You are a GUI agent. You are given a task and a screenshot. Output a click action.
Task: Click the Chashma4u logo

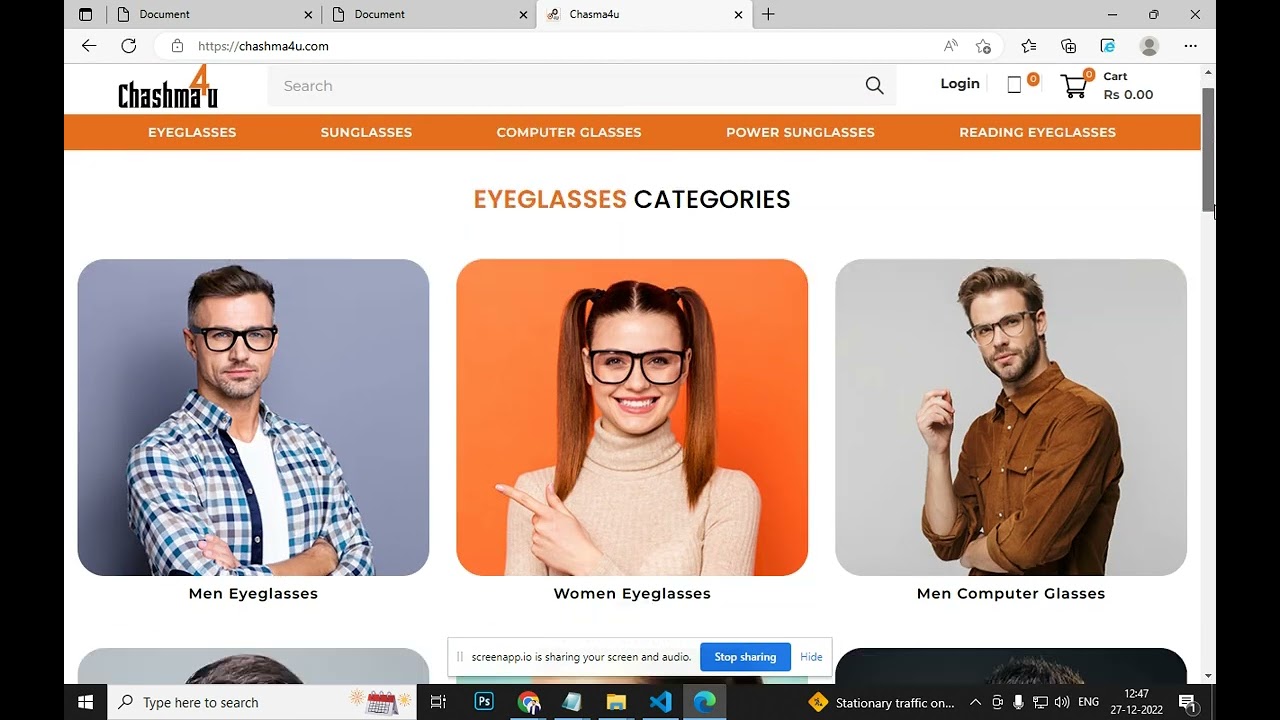168,88
